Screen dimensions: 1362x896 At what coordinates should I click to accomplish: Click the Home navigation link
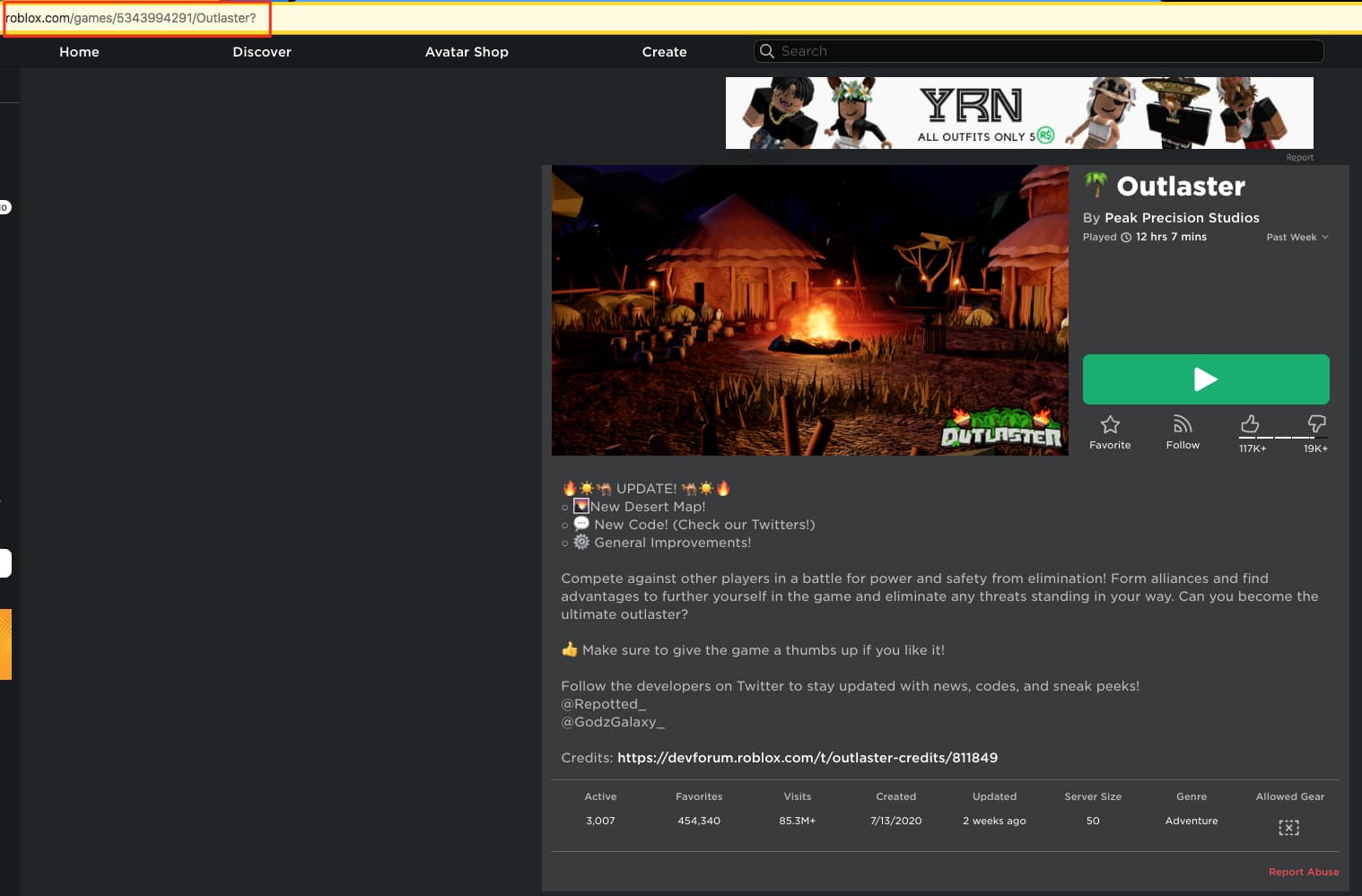(x=79, y=52)
